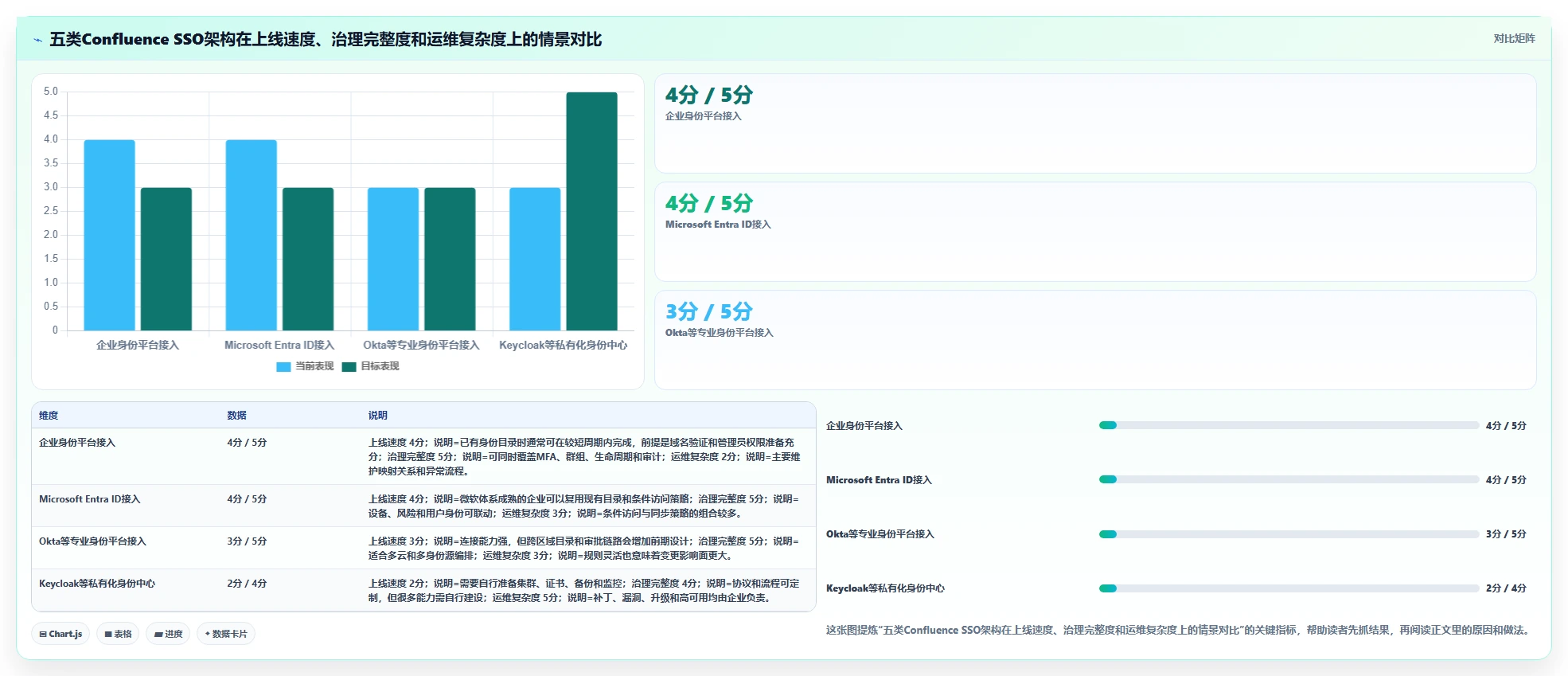The height and width of the screenshot is (676, 1568).
Task: Click the summary paragraph starting with 这张图提炼
Action: (x=1179, y=630)
